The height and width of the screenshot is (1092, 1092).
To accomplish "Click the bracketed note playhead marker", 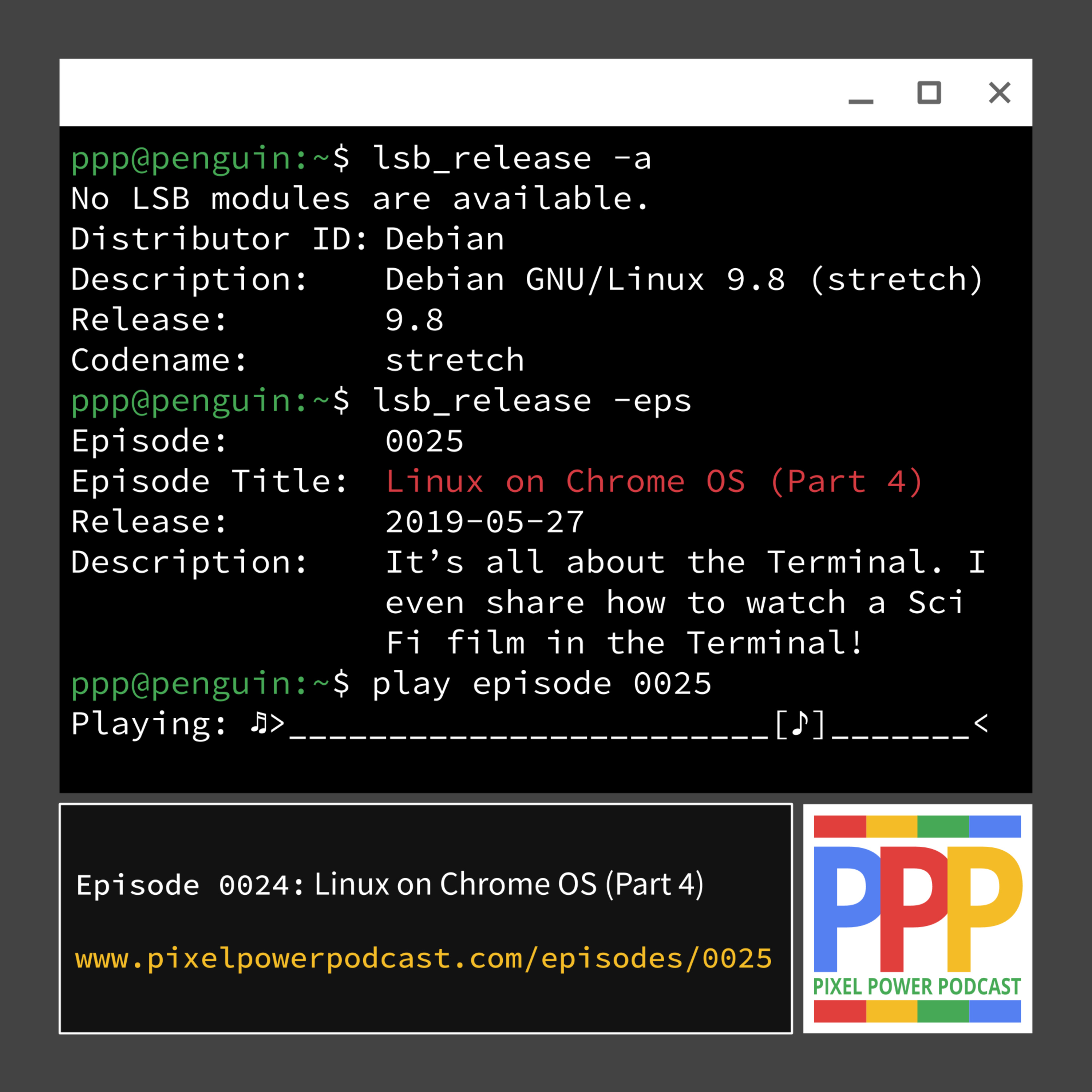I will point(800,724).
